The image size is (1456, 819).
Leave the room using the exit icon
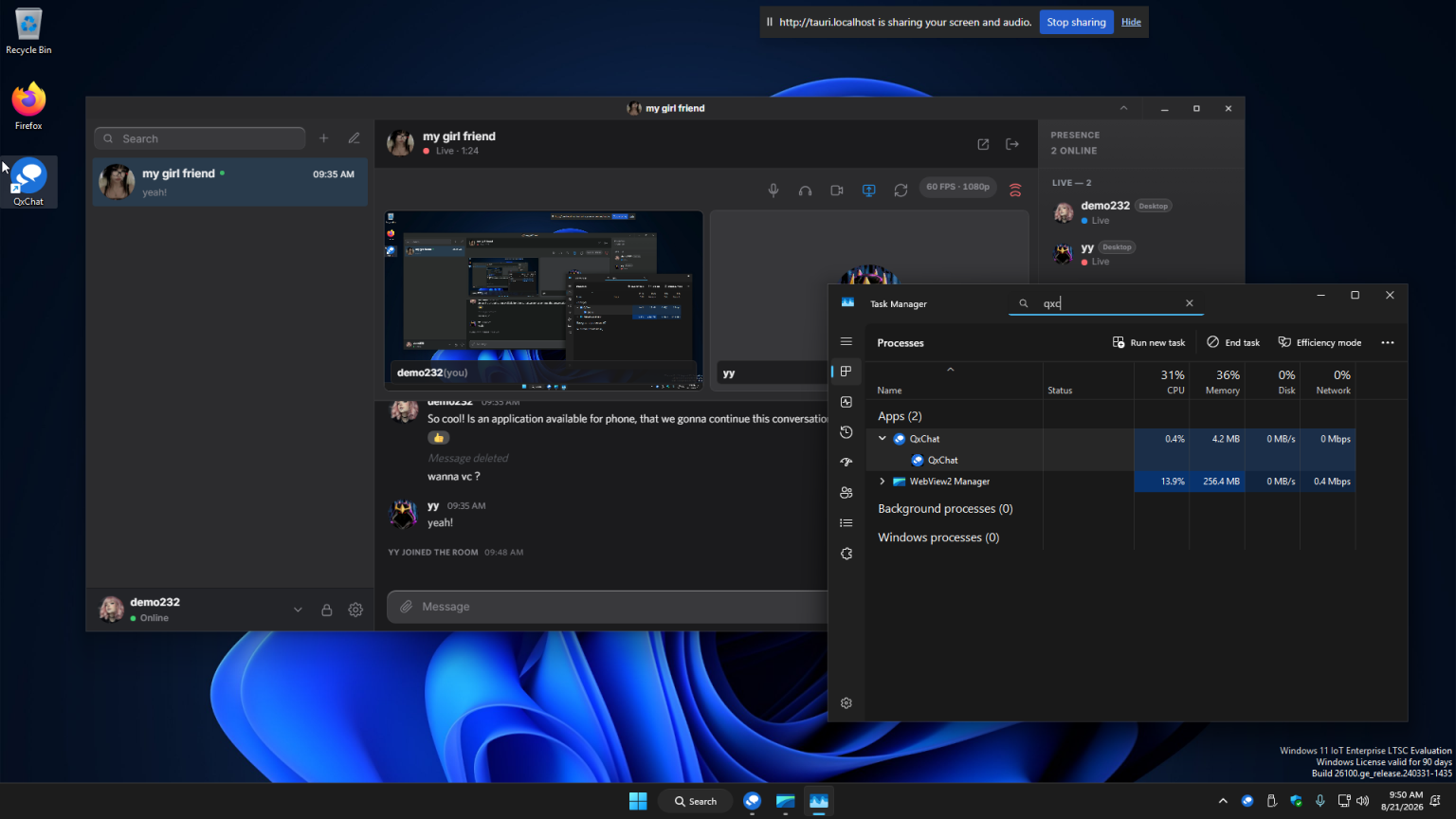pyautogui.click(x=1012, y=144)
